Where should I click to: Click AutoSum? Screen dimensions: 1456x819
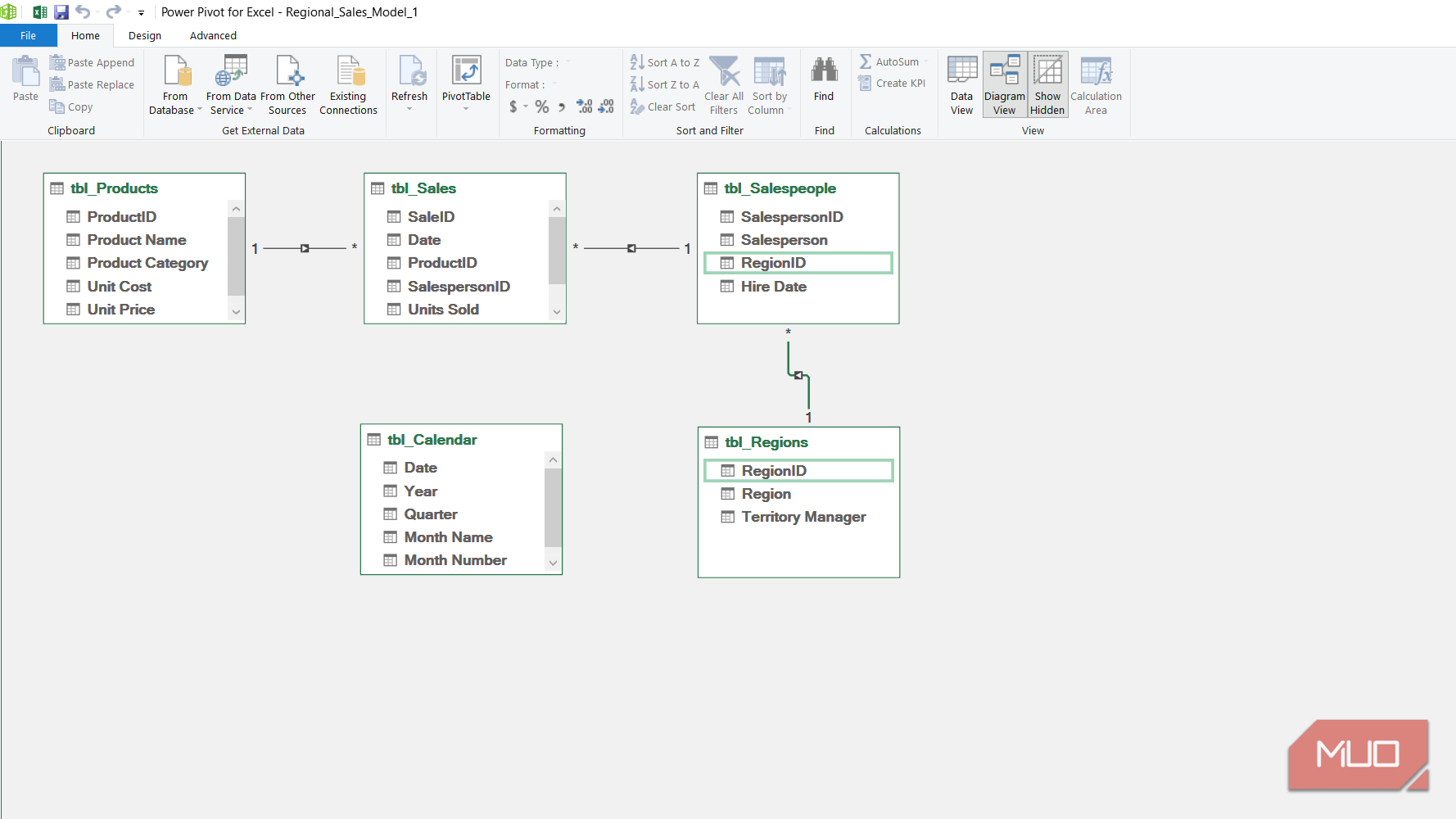pyautogui.click(x=889, y=61)
